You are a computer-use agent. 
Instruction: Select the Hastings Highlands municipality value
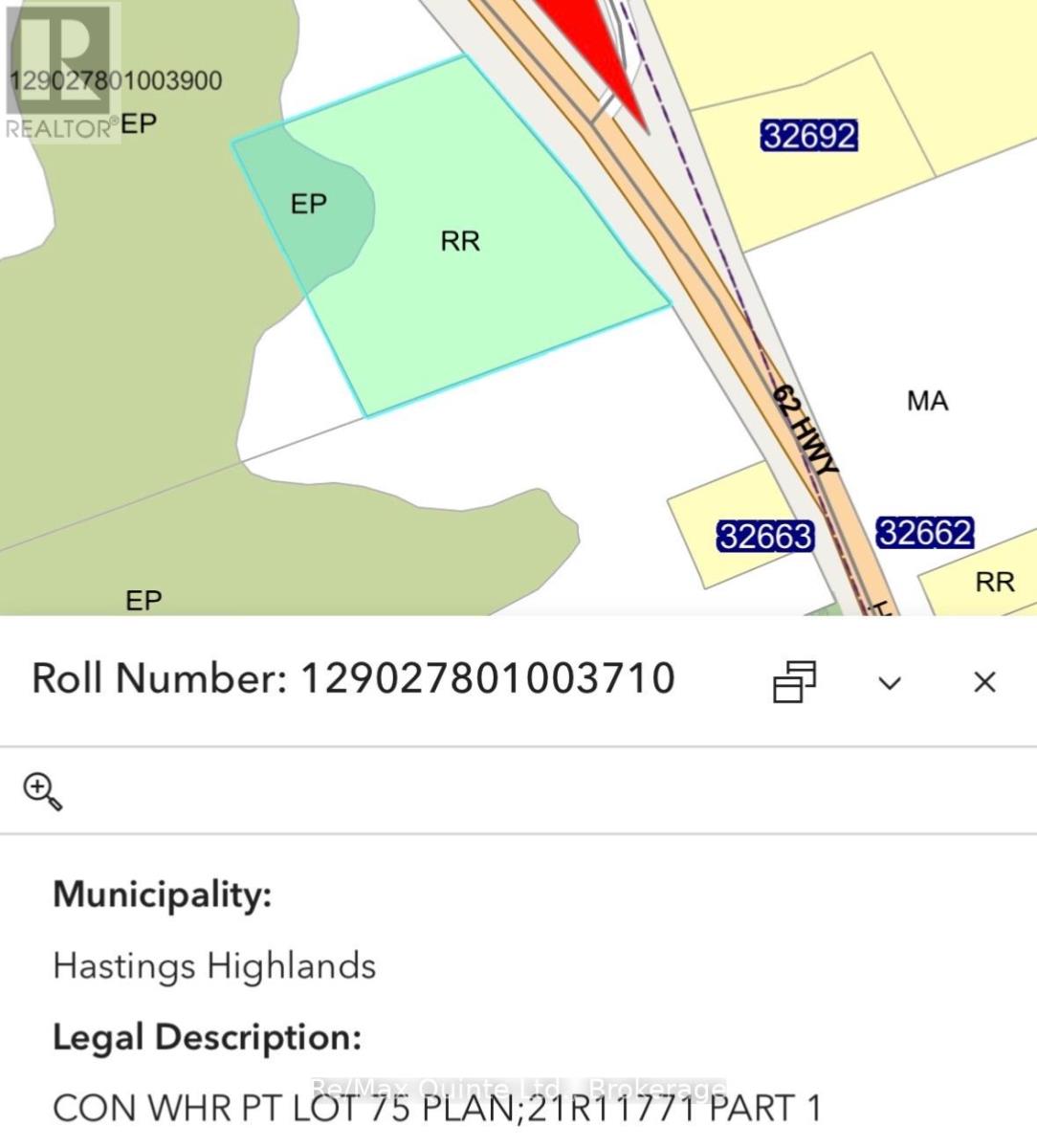(x=214, y=965)
